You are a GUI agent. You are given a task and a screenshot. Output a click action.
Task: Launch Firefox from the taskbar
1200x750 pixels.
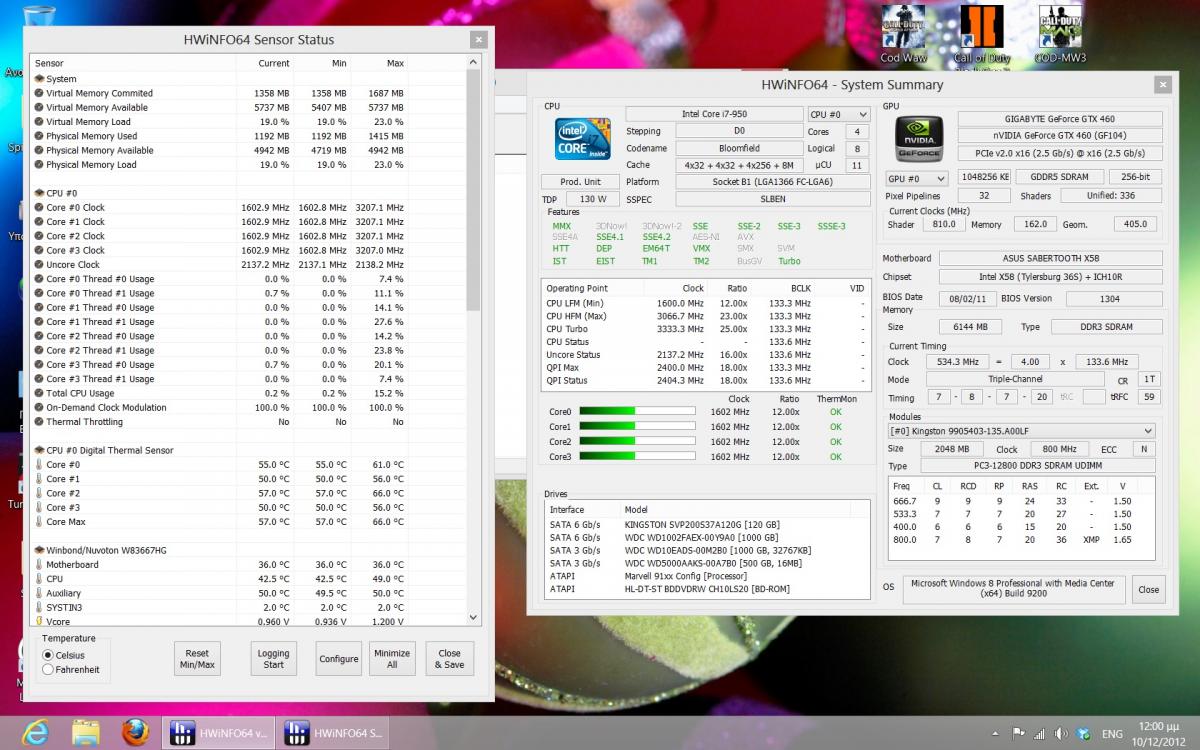click(x=136, y=732)
